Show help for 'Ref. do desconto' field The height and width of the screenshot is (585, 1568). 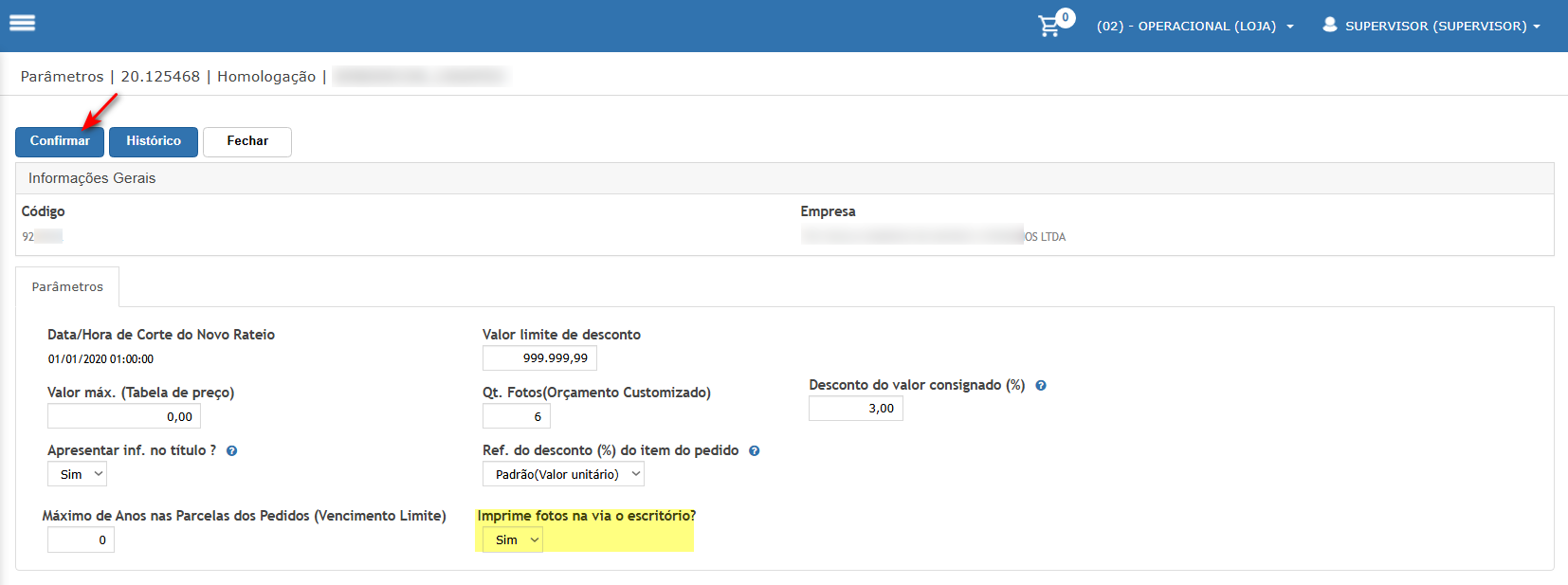pyautogui.click(x=754, y=451)
